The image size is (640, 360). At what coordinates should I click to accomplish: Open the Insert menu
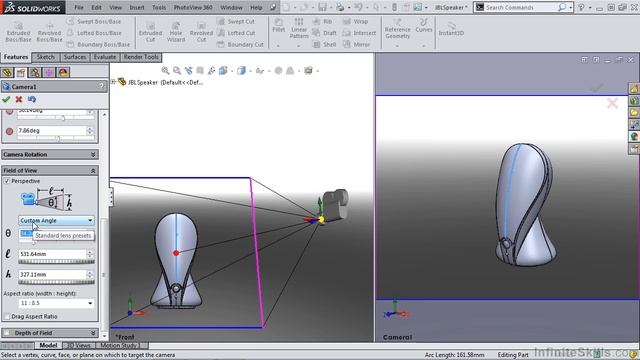(x=137, y=7)
